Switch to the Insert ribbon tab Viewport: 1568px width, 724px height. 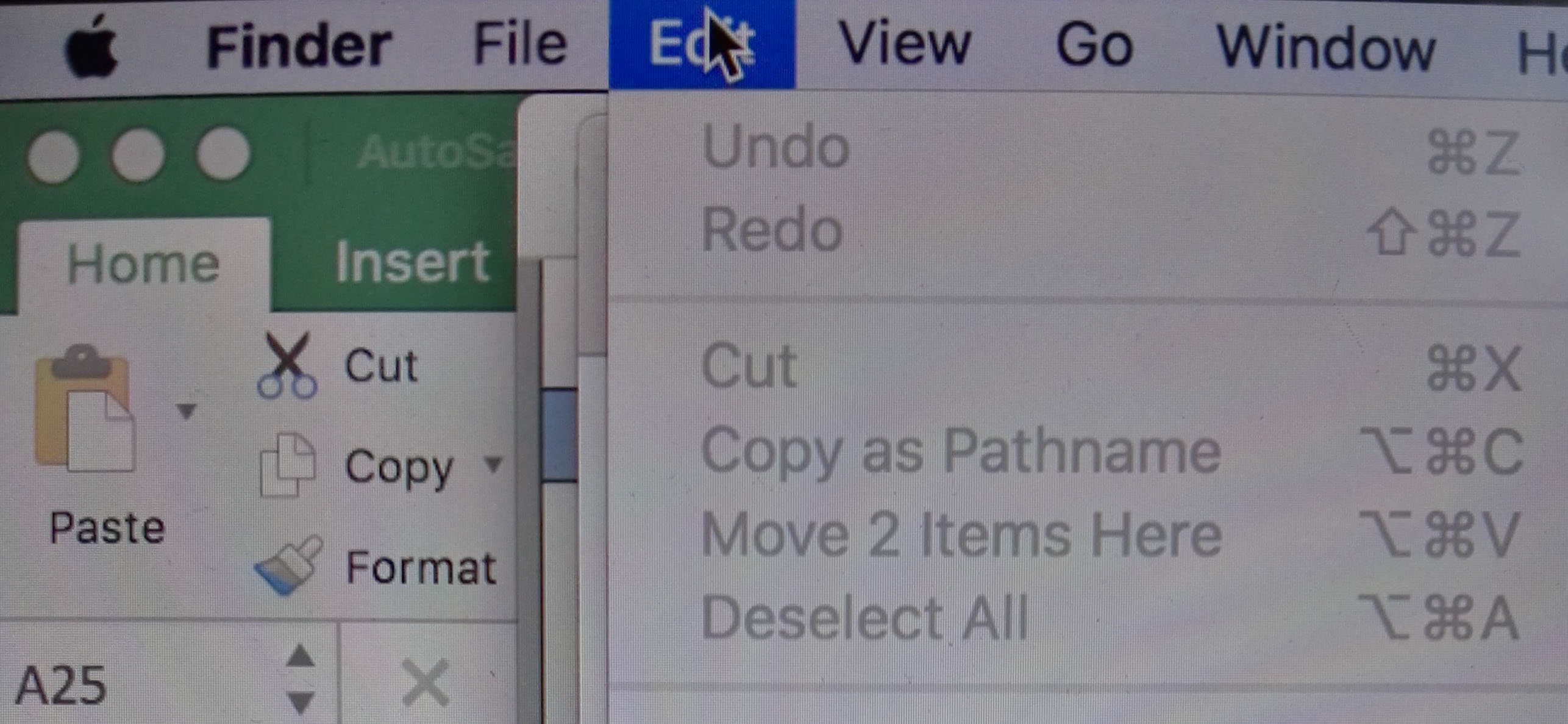[413, 262]
